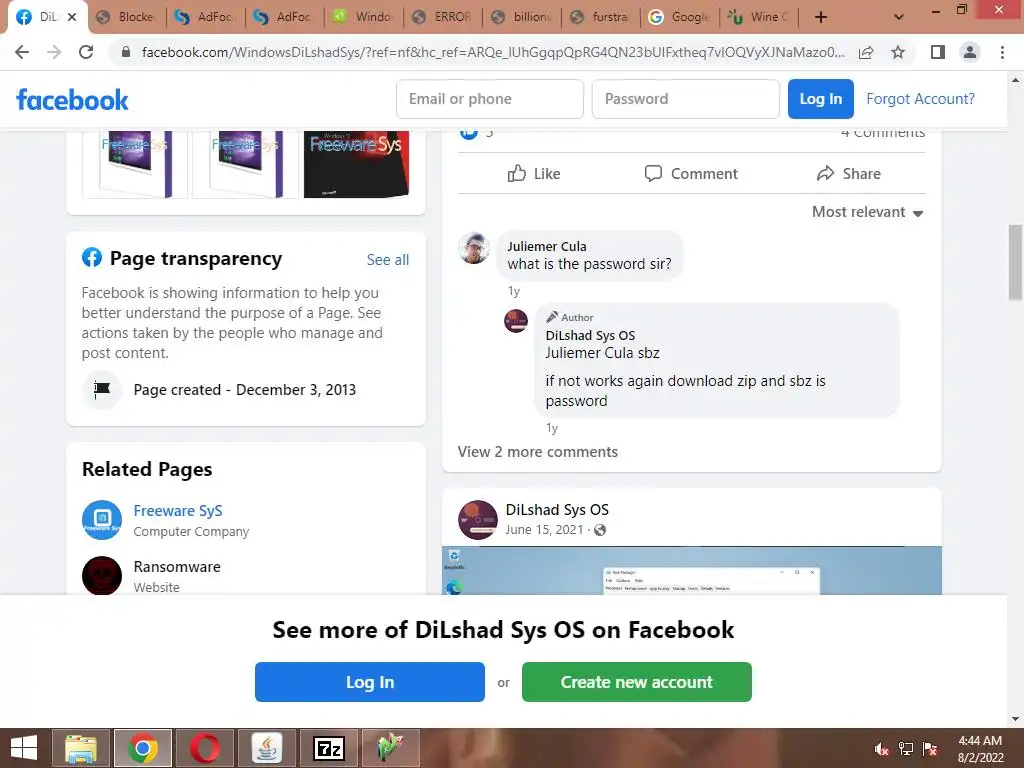Open the Forgot Account? link
This screenshot has height=768, width=1024.
pos(920,99)
